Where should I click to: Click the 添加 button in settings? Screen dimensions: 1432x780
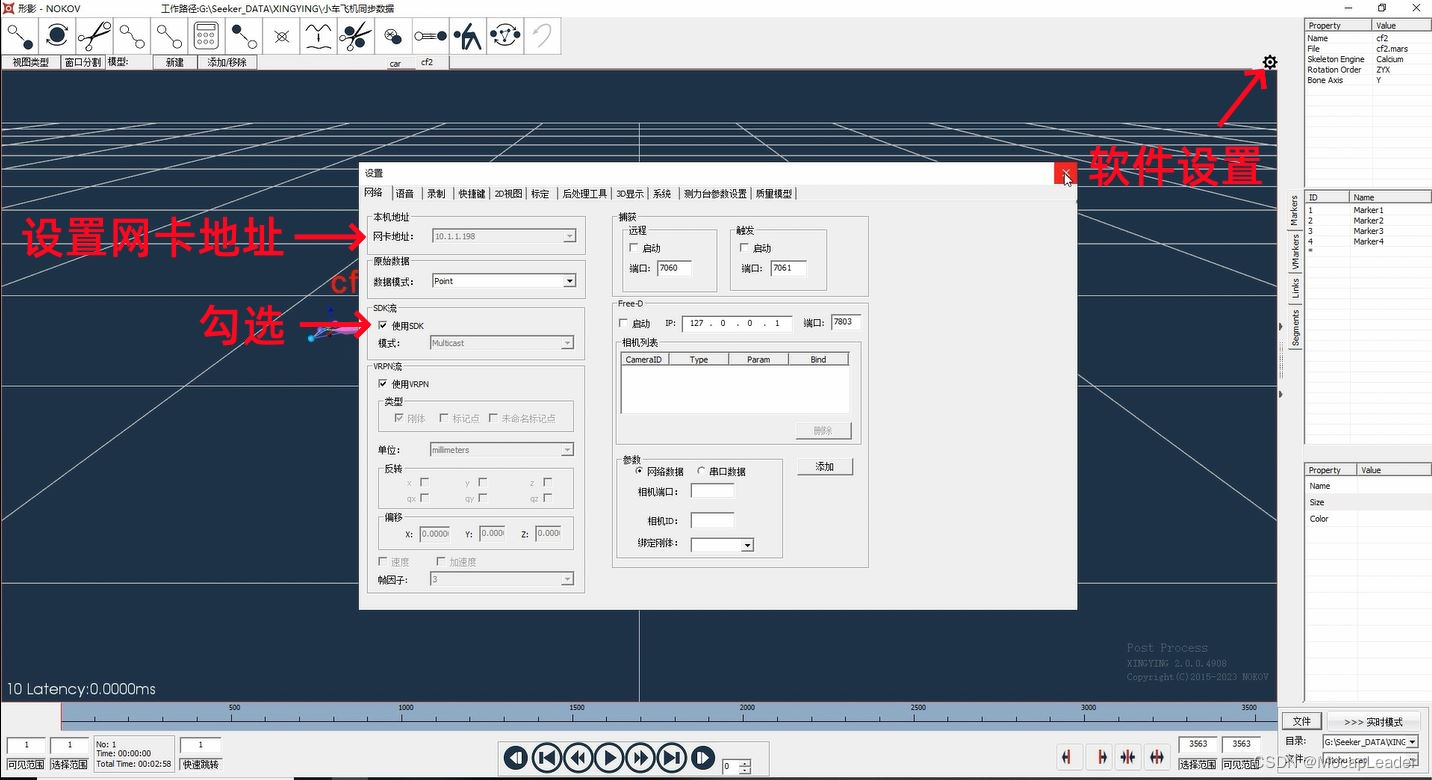[825, 467]
